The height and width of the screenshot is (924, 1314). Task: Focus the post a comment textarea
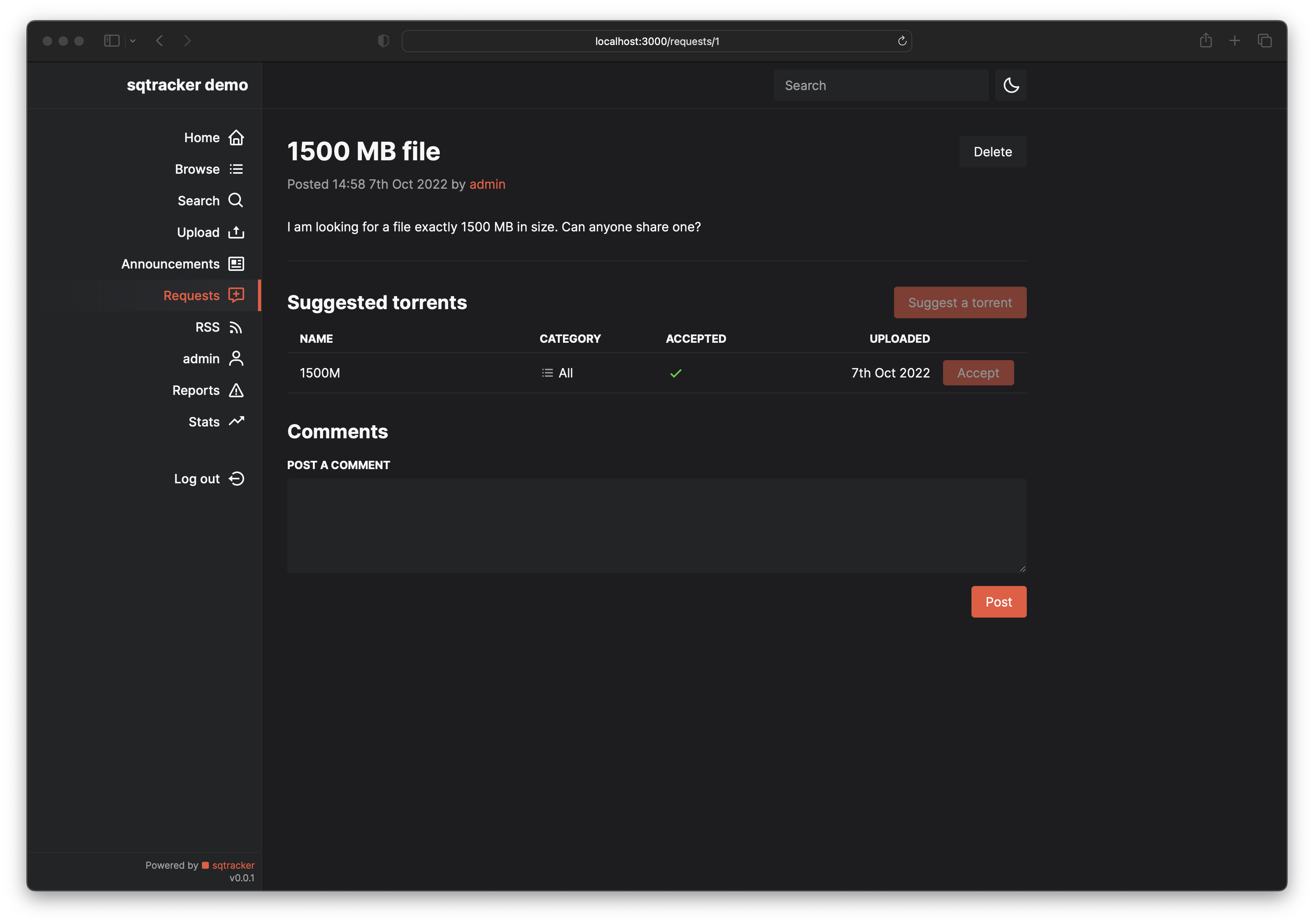656,526
